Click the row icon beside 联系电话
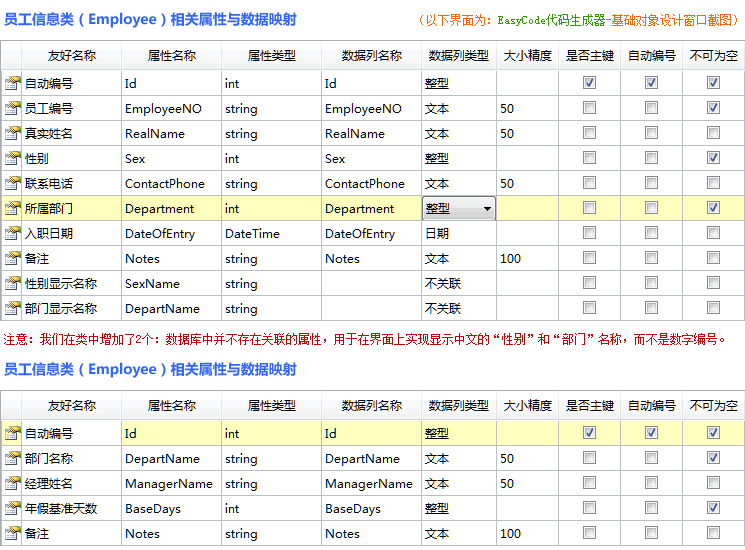Image resolution: width=745 pixels, height=550 pixels. click(12, 183)
